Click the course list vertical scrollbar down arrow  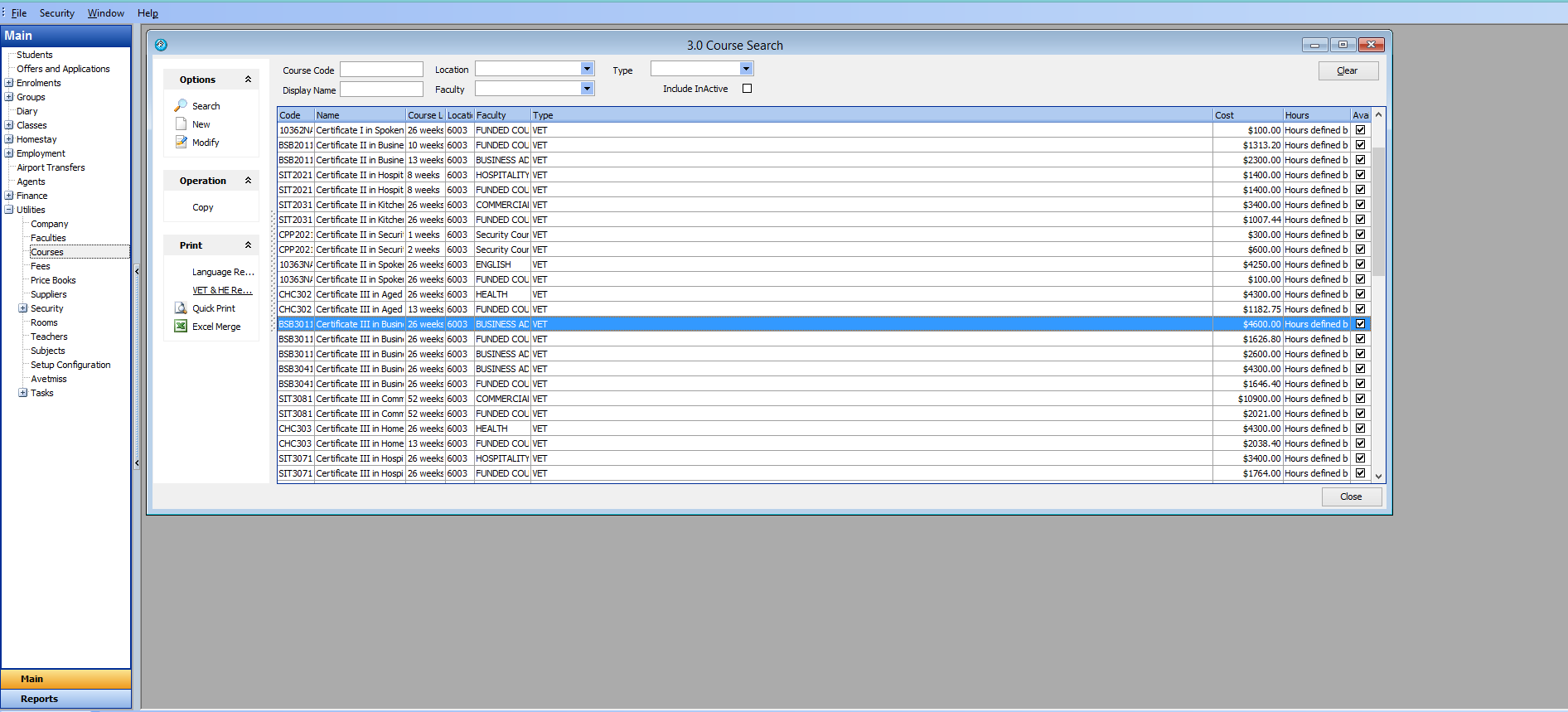(1378, 476)
